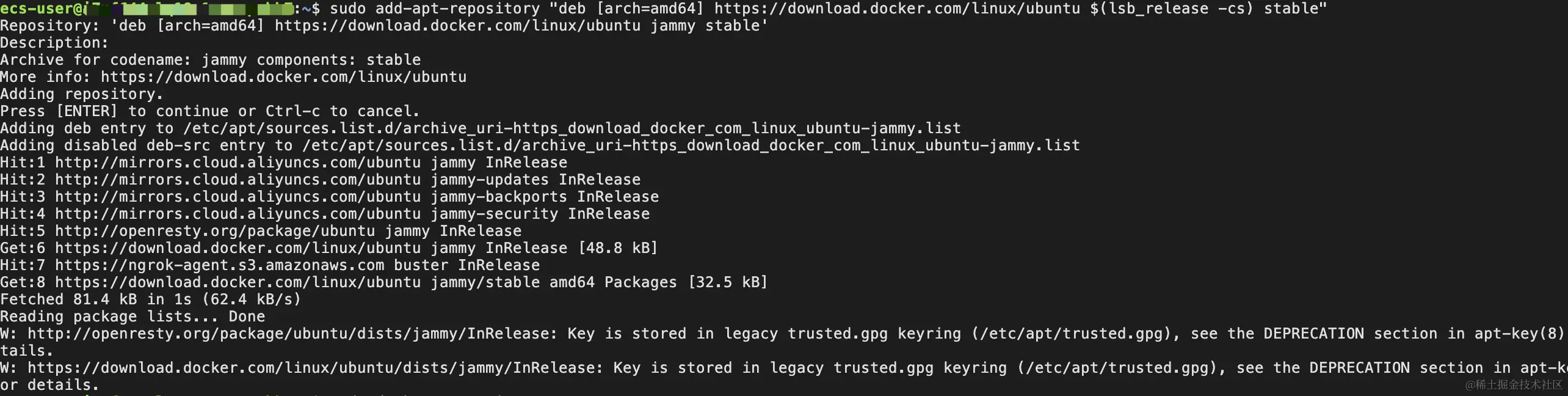The image size is (1568, 396).
Task: Click the Hit:1 aliyun mirror jammy URL
Action: pyautogui.click(x=238, y=163)
